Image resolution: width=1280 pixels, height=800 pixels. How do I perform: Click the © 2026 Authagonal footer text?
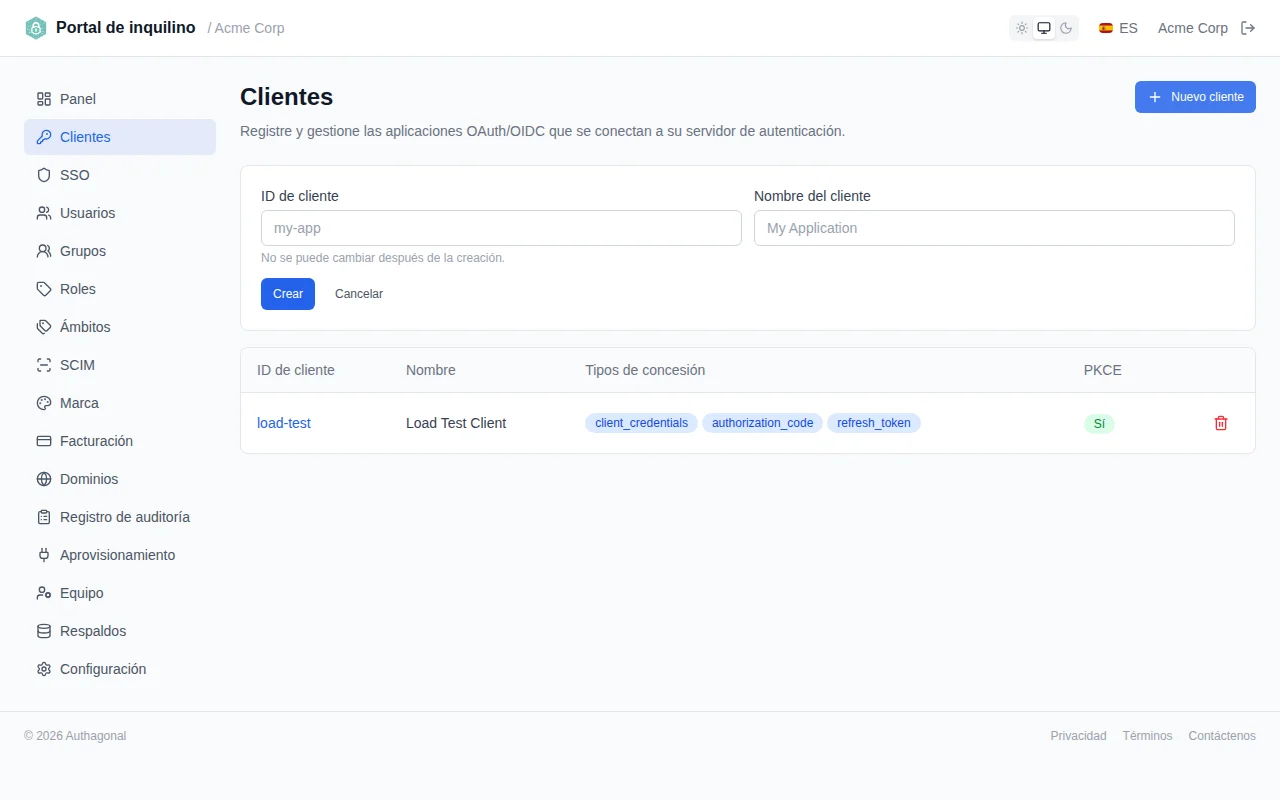75,736
